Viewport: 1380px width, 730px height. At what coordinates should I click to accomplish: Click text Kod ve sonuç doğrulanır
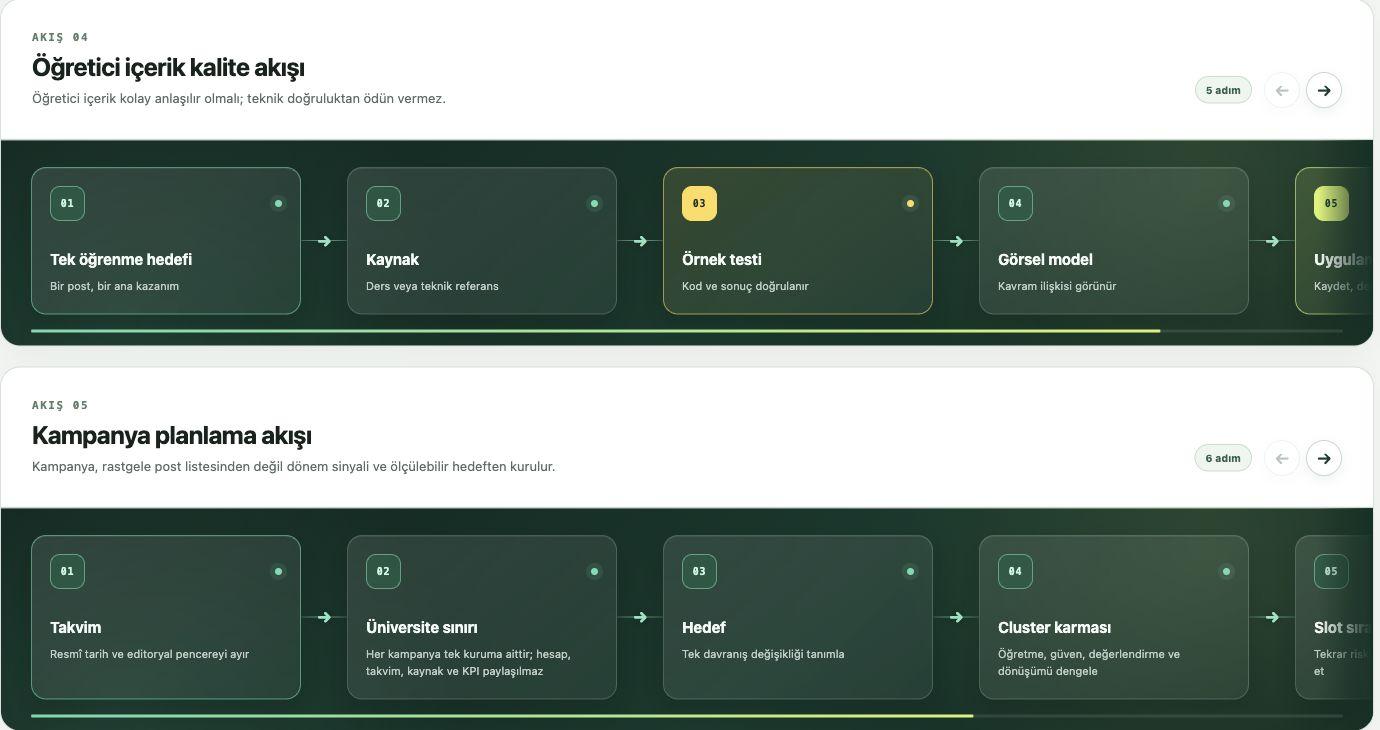pos(745,286)
